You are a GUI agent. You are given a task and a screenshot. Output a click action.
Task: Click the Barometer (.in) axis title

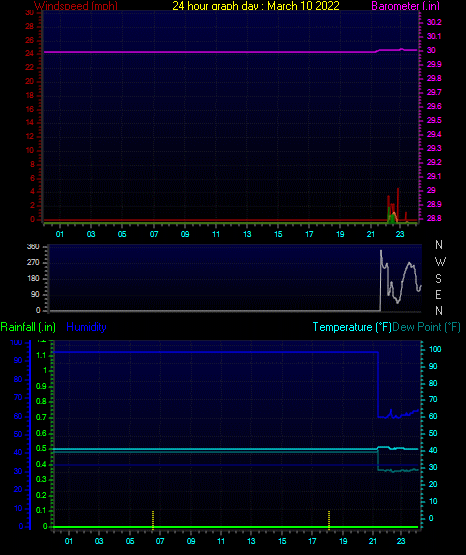pos(405,5)
